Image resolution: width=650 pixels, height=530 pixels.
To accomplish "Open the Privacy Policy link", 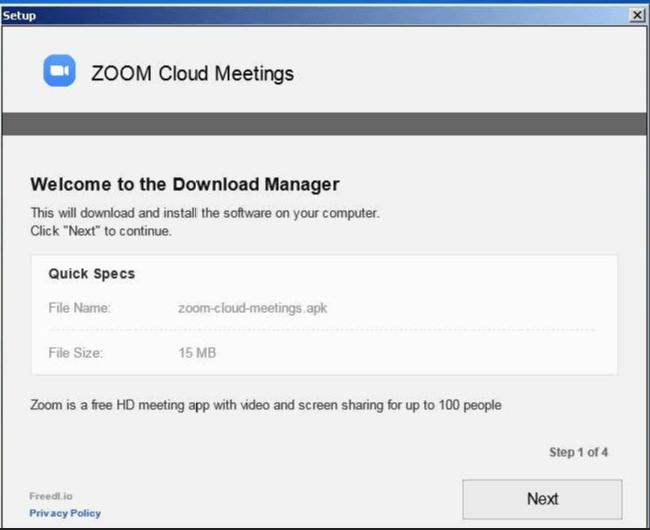I will click(65, 513).
